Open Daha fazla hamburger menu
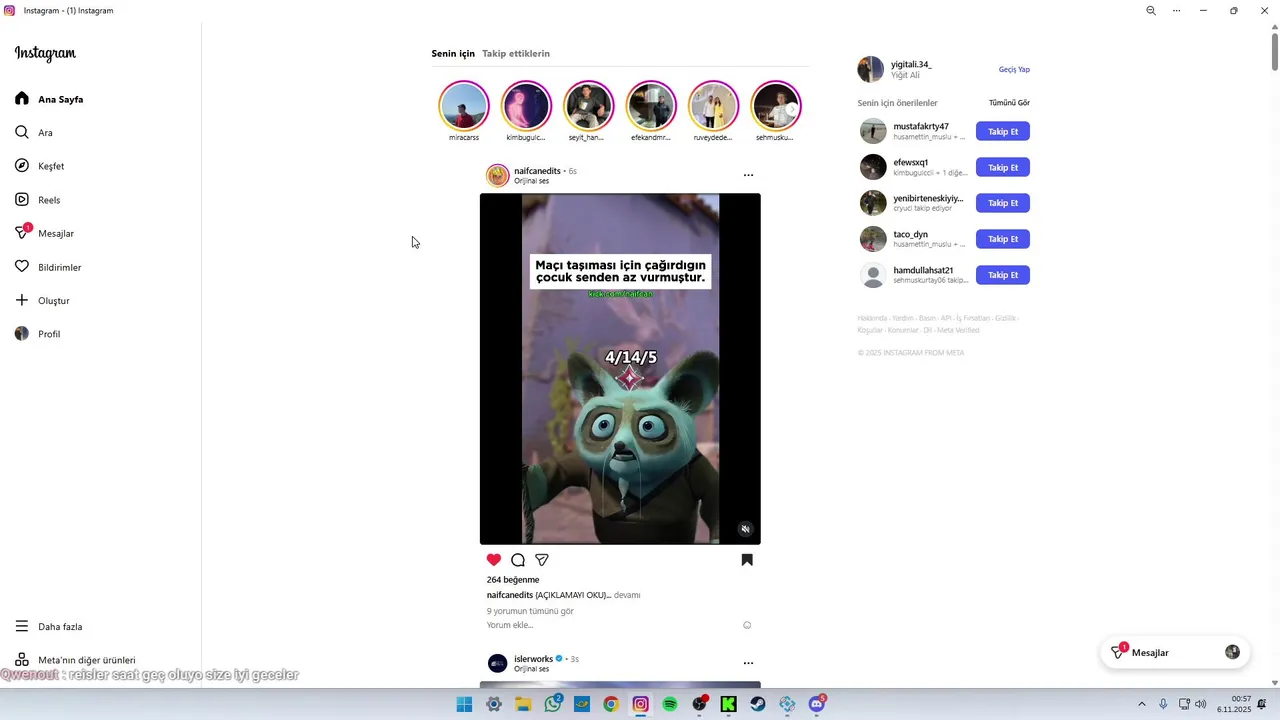Viewport: 1280px width, 720px height. (x=22, y=626)
